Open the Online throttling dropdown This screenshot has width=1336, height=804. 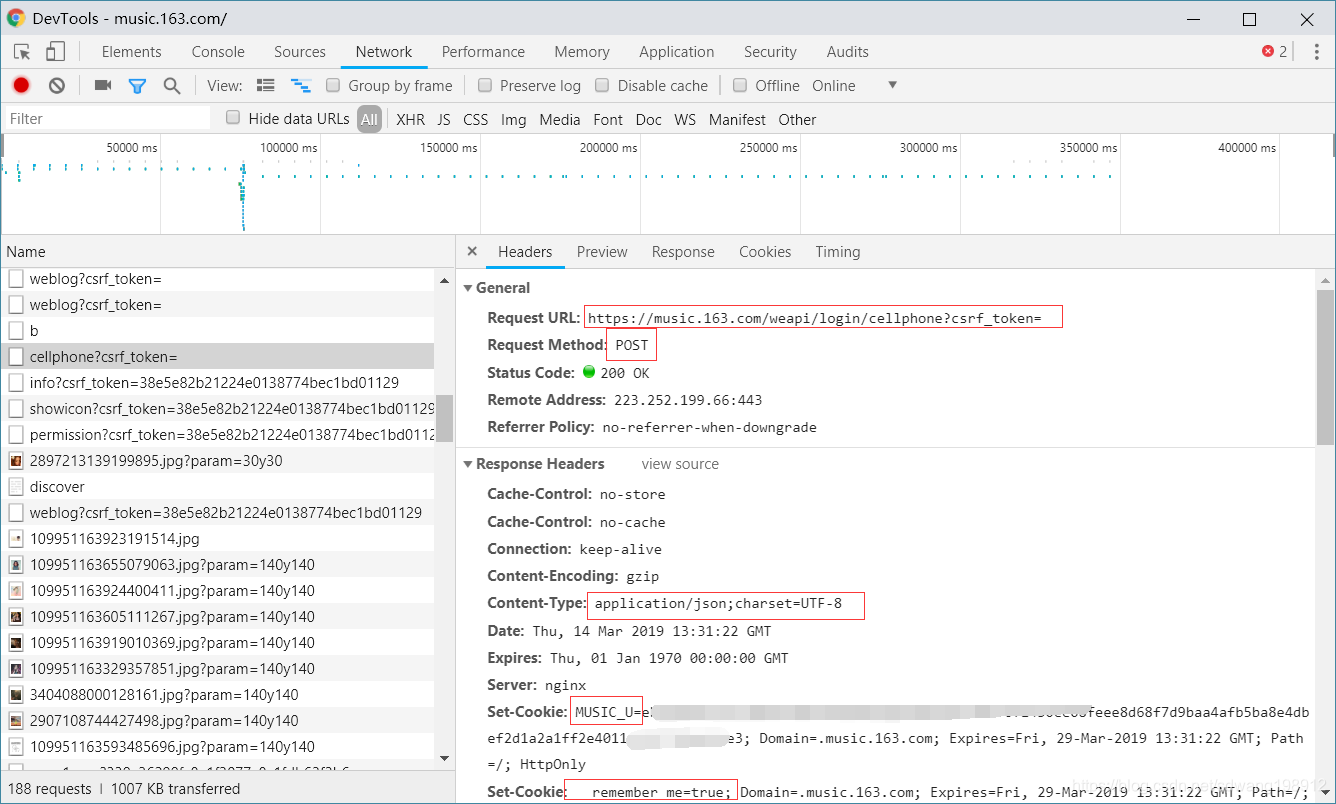[854, 86]
